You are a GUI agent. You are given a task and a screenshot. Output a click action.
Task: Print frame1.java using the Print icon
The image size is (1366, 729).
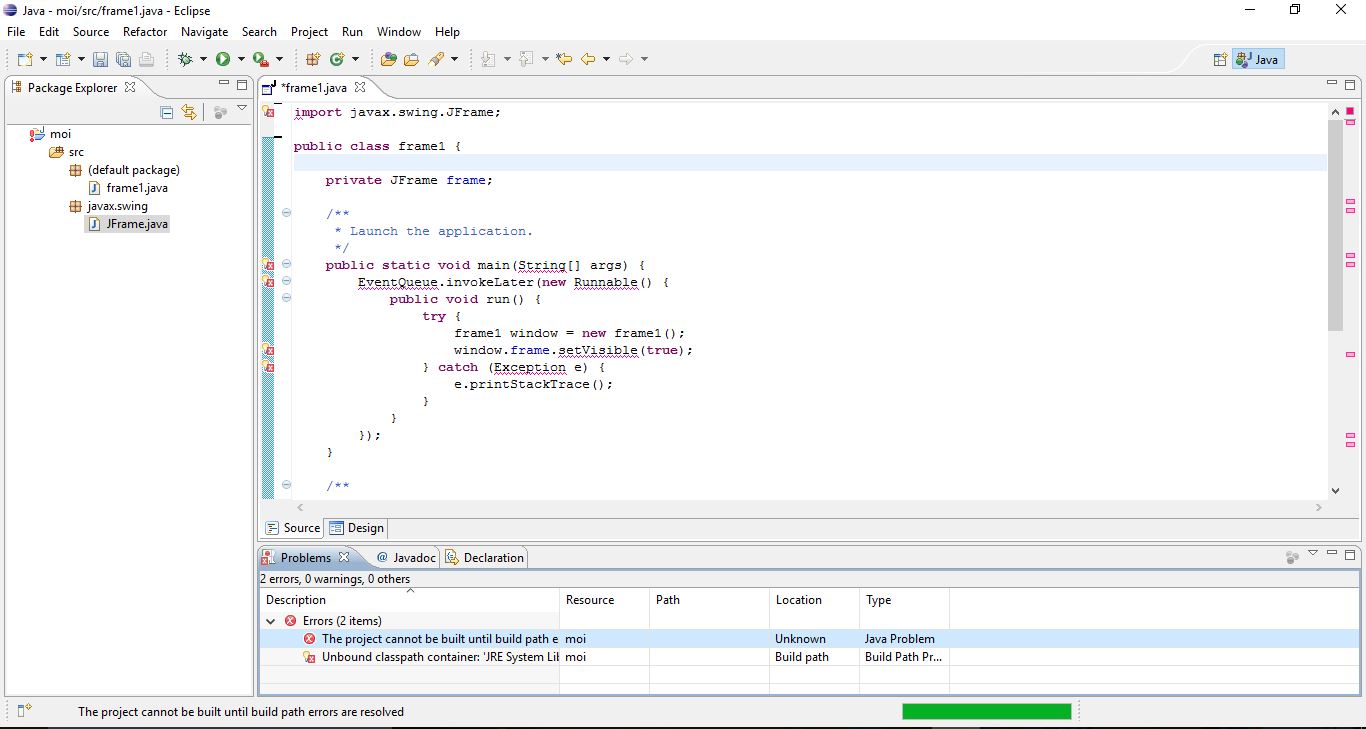tap(146, 58)
